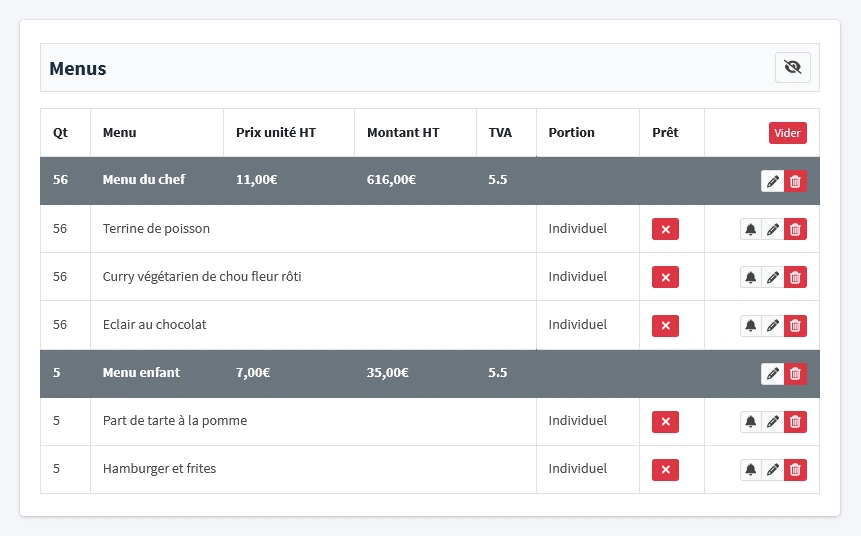Mark Eclair au chocolat as ready

[666, 326]
